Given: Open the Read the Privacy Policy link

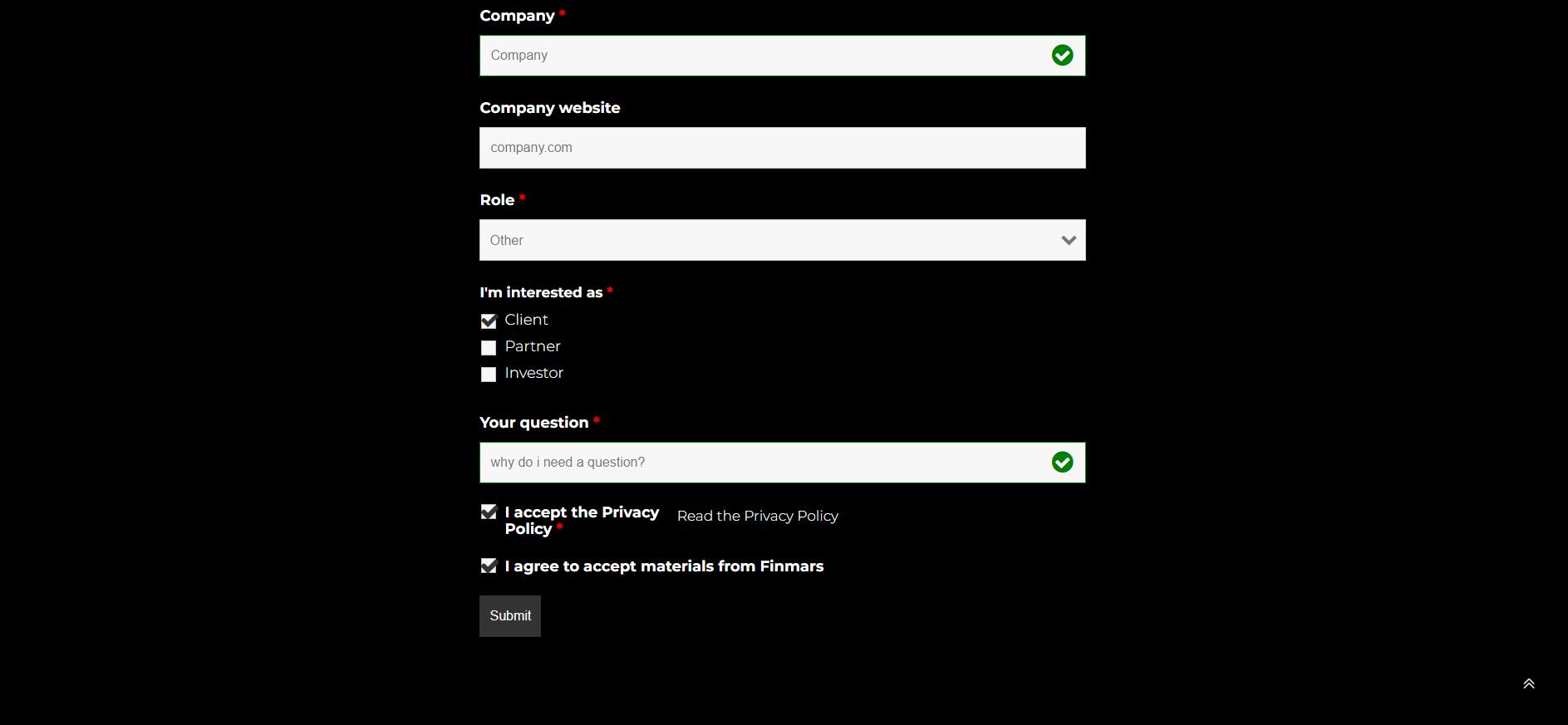Looking at the screenshot, I should click(757, 517).
